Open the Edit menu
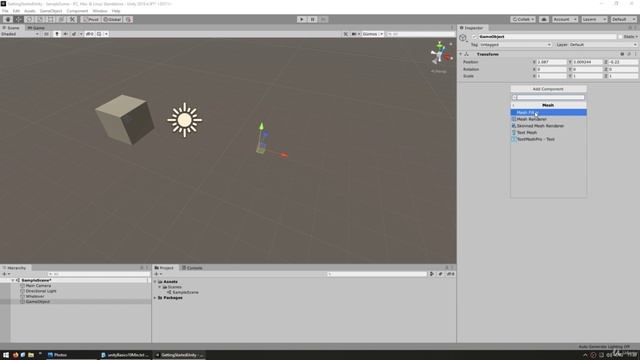The image size is (640, 360). pyautogui.click(x=16, y=11)
